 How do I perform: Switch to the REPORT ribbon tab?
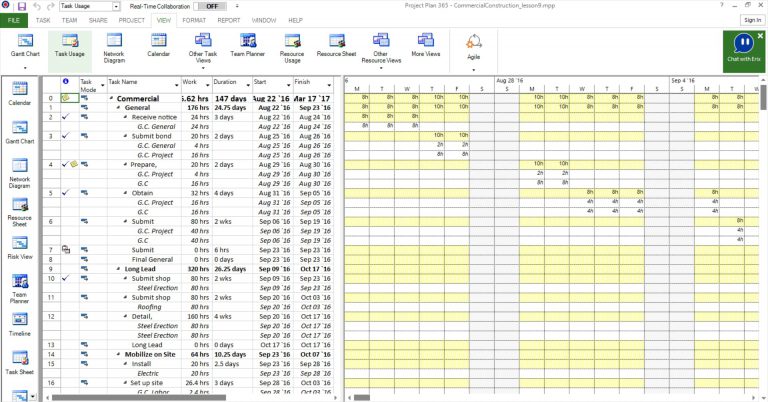(x=229, y=20)
